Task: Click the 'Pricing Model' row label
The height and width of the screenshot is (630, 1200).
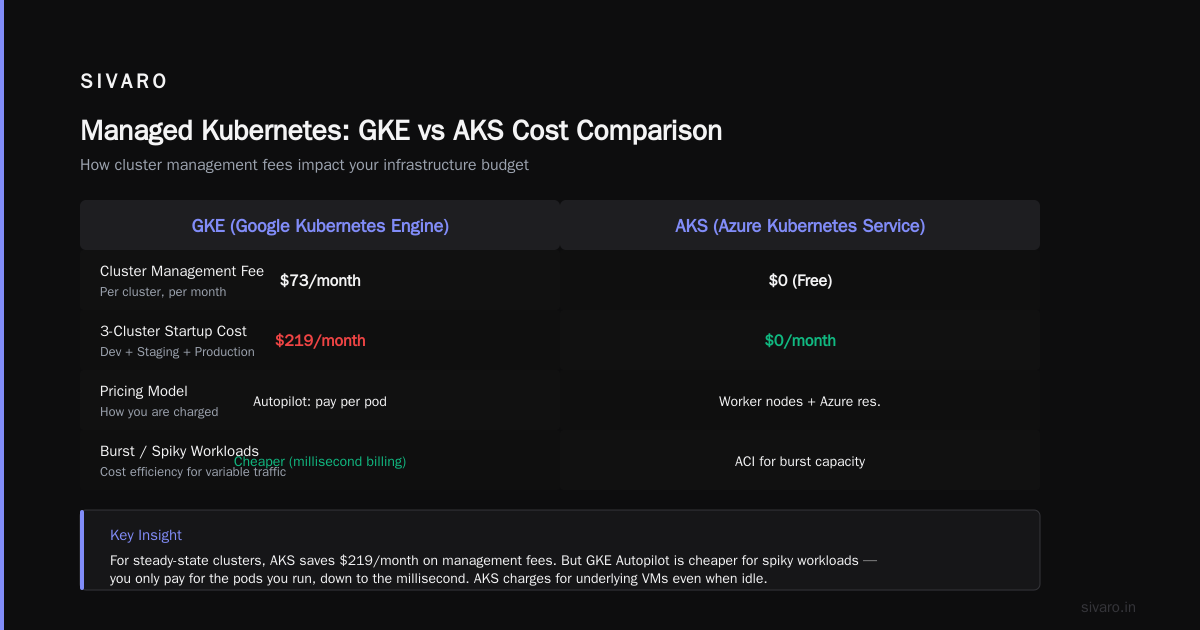Action: [144, 391]
